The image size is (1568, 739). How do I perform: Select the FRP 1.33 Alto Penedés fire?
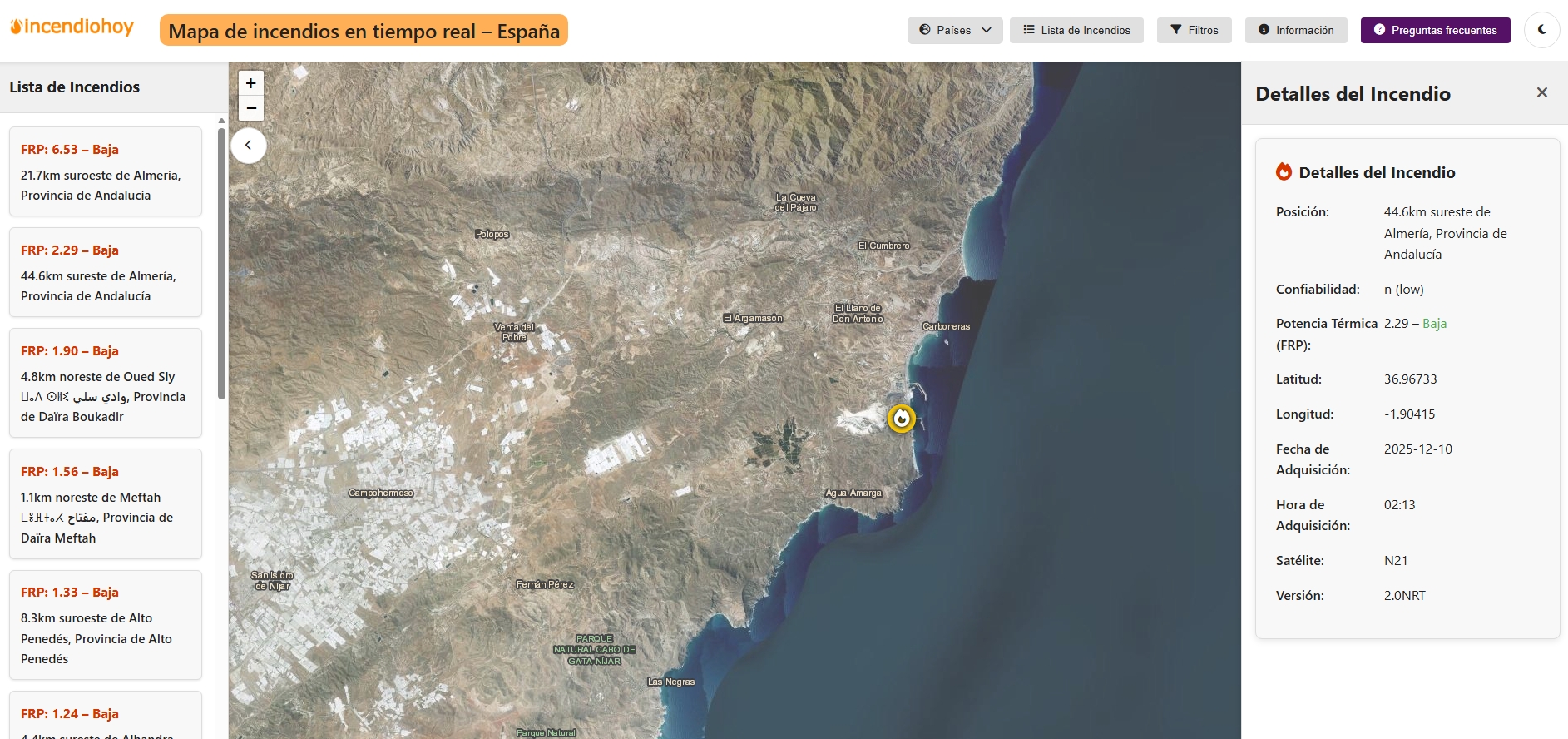point(106,624)
